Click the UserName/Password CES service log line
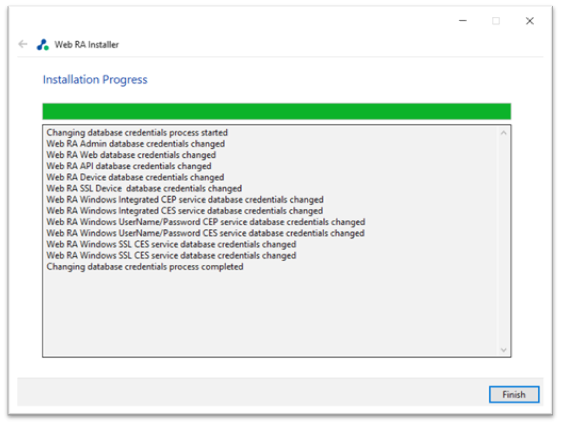The image size is (561, 425). [x=205, y=233]
